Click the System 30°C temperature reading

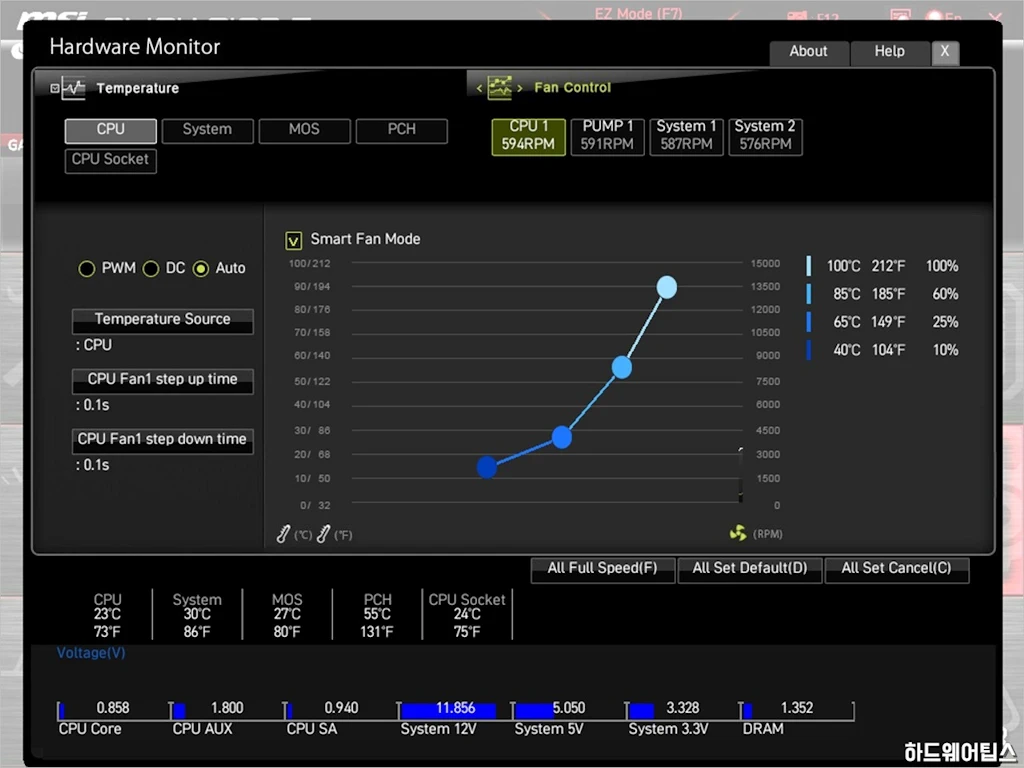197,615
